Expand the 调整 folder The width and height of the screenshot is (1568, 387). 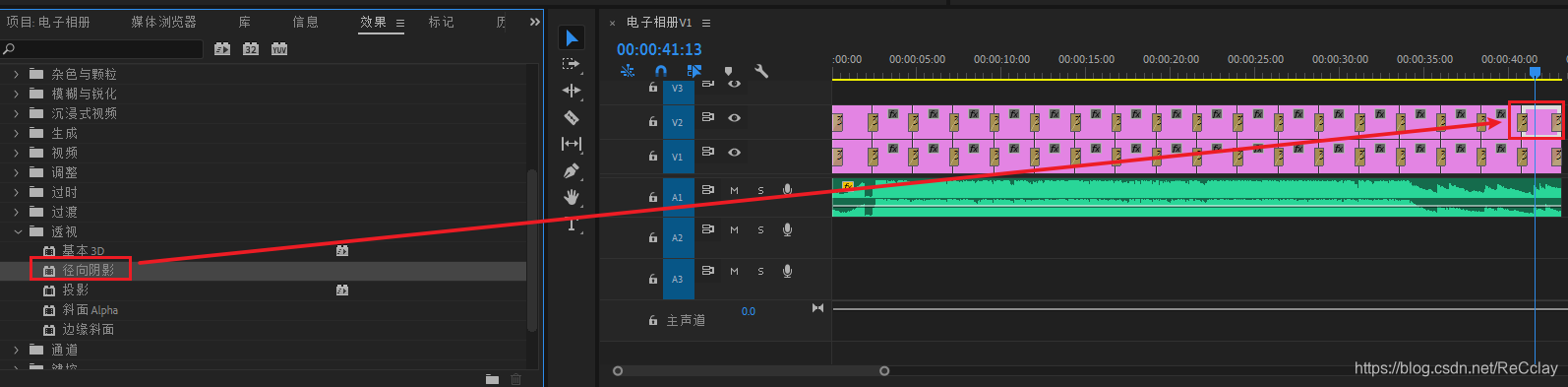pos(16,172)
